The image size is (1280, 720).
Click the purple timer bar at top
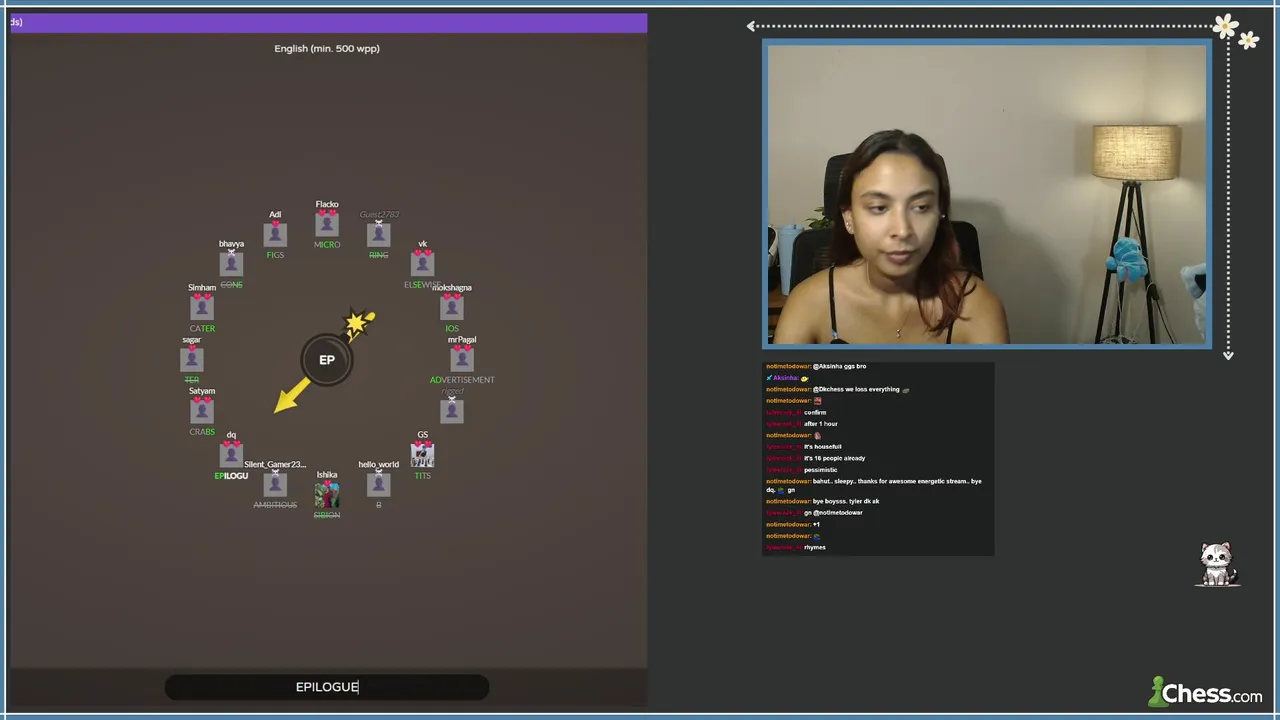tap(328, 22)
